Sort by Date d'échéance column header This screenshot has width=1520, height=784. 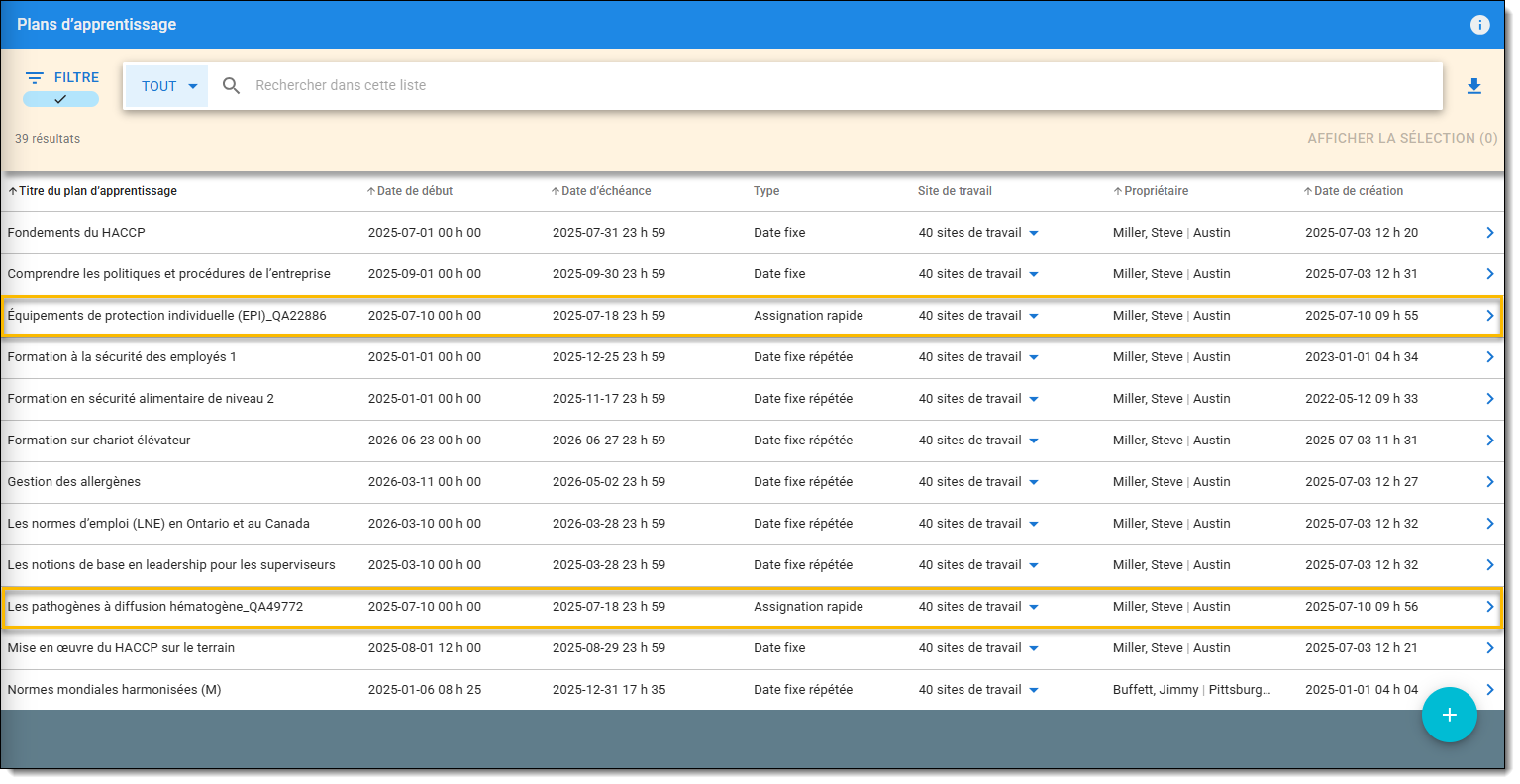pos(605,191)
